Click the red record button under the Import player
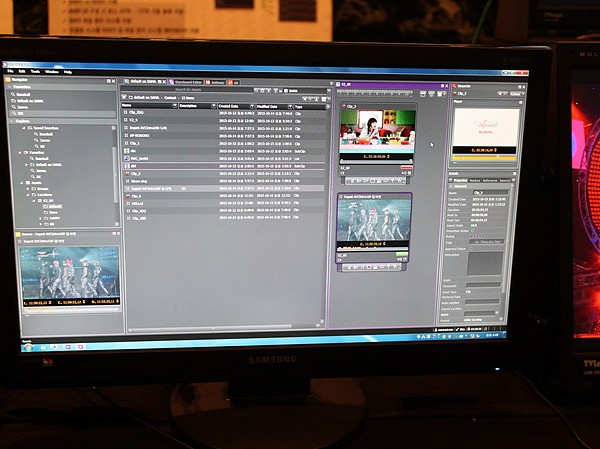 coord(369,267)
